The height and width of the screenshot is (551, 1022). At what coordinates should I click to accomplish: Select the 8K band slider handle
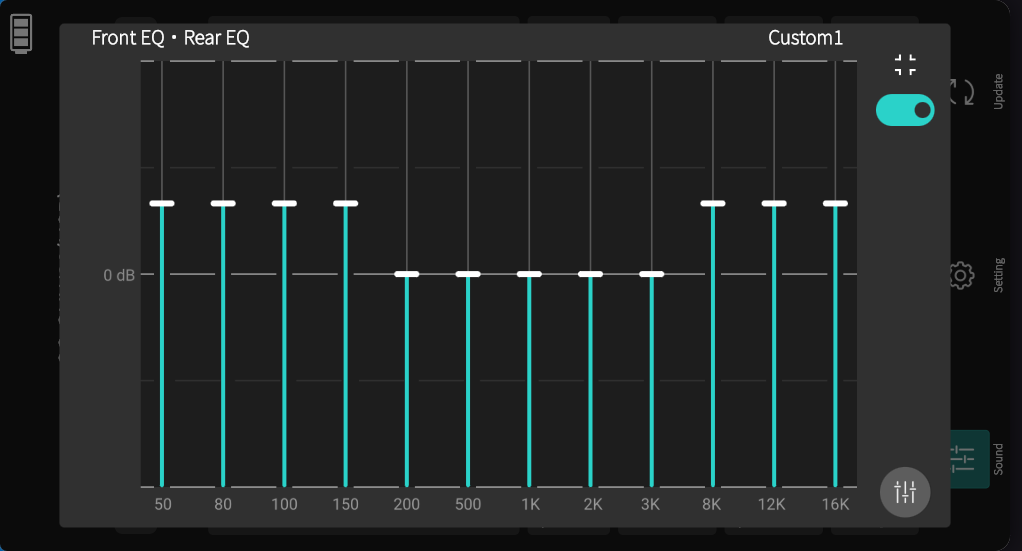point(713,203)
